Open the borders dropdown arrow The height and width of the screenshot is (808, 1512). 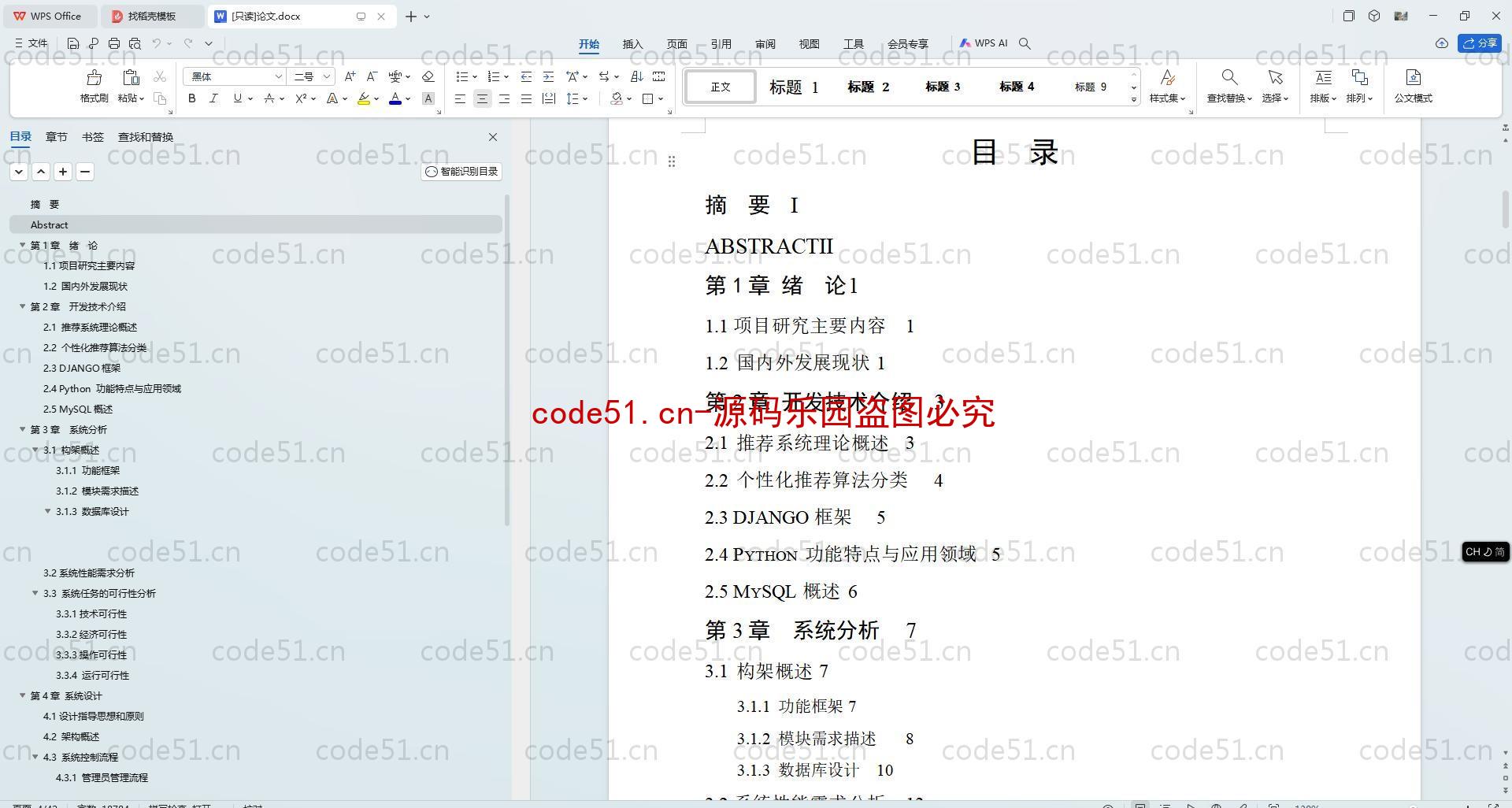point(661,99)
